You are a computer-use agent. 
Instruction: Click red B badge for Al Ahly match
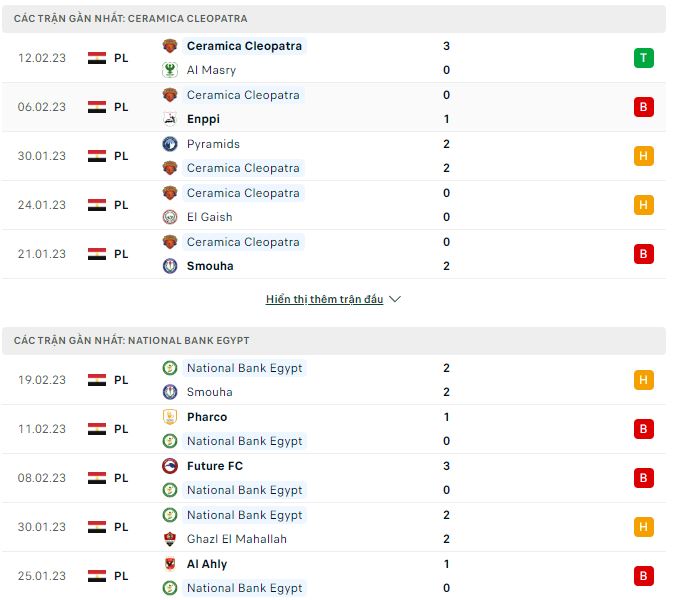tap(643, 576)
